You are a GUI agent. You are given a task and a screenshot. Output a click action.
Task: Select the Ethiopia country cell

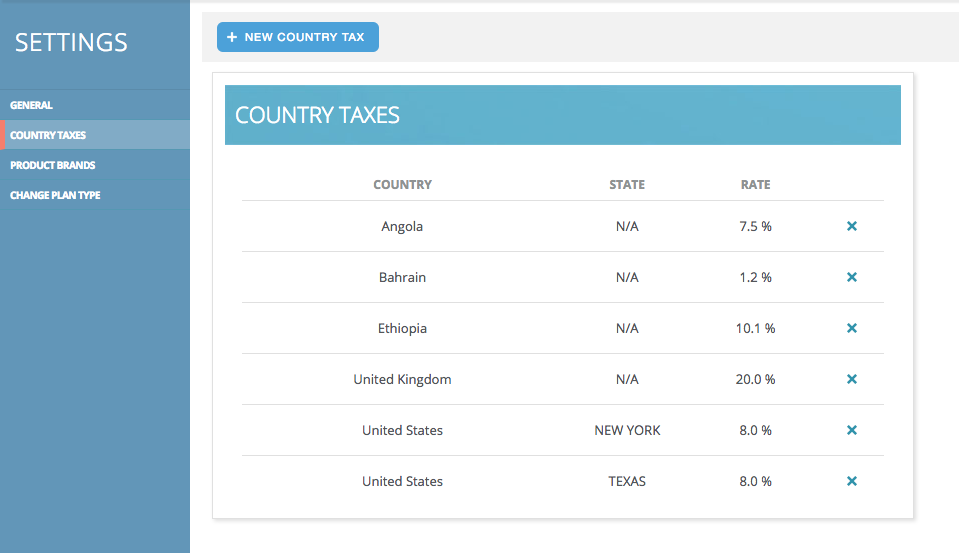[x=402, y=328]
